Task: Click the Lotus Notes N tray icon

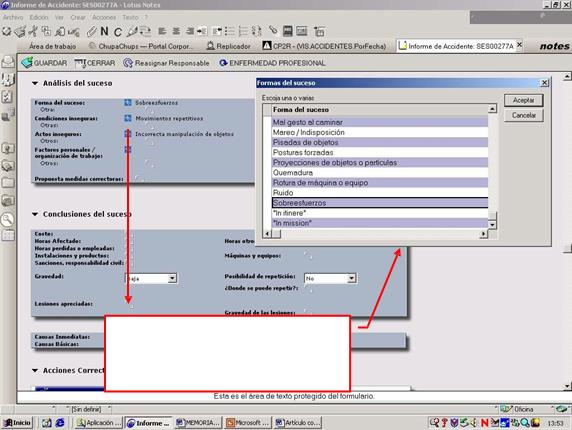Action: 484,423
